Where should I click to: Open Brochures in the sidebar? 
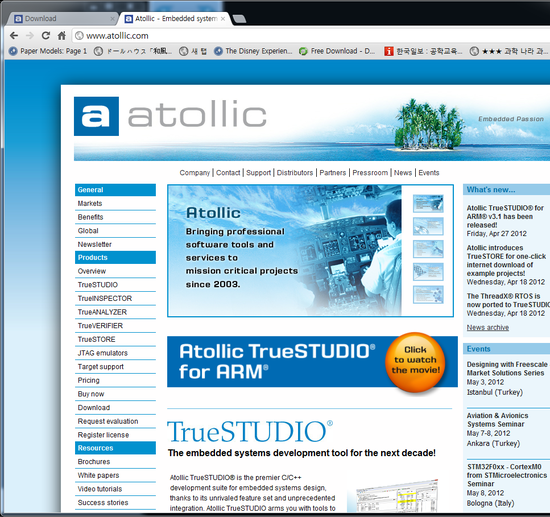(x=94, y=462)
